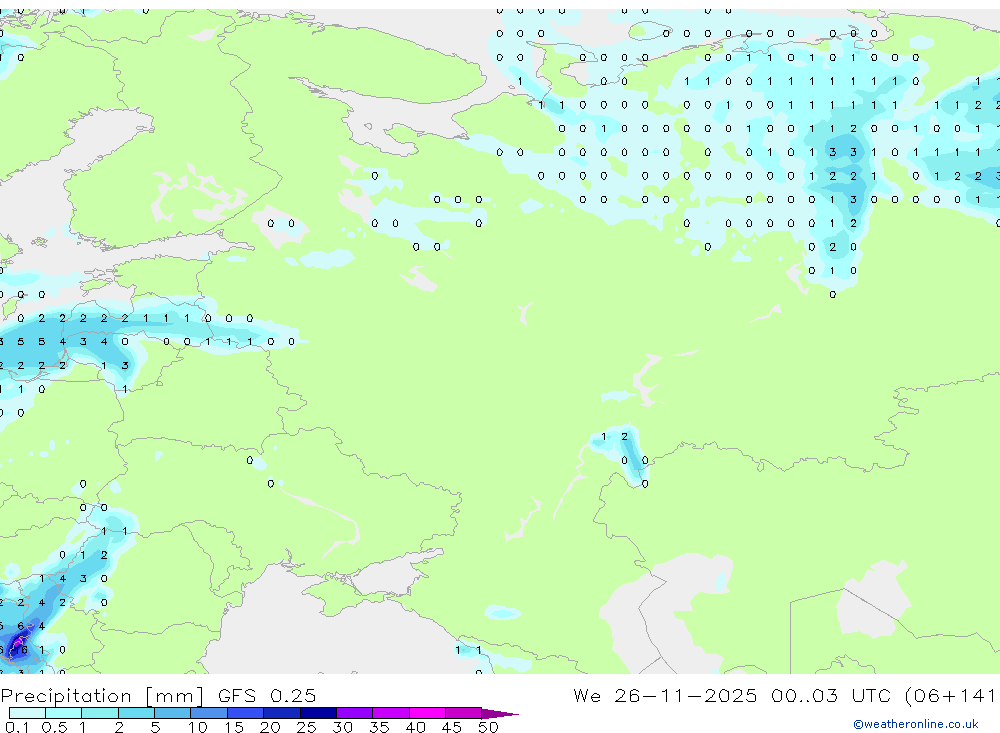Click the 35–40 mm violet legend swatch
The width and height of the screenshot is (1000, 733).
pos(391,713)
